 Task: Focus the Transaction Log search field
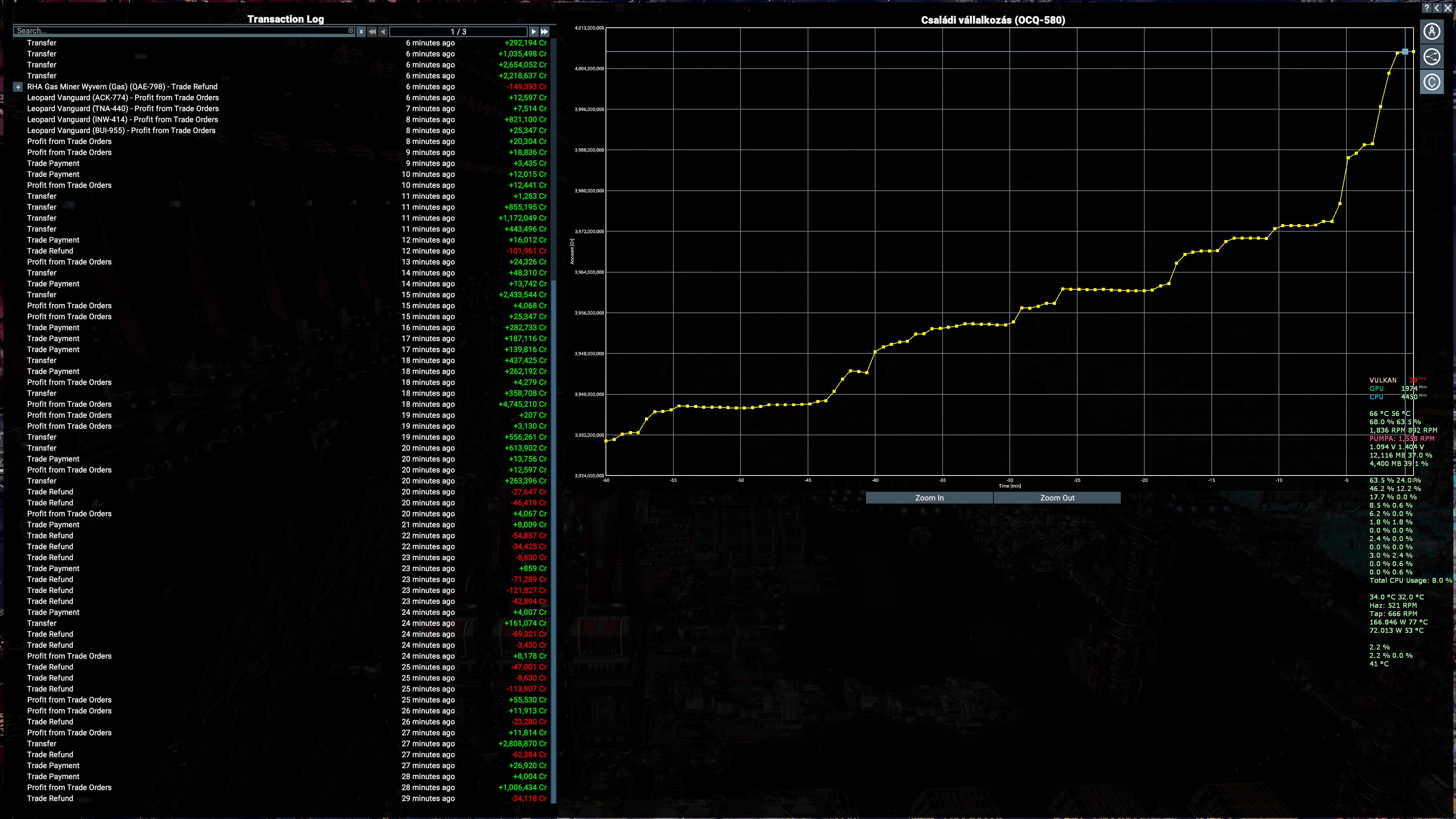click(184, 31)
